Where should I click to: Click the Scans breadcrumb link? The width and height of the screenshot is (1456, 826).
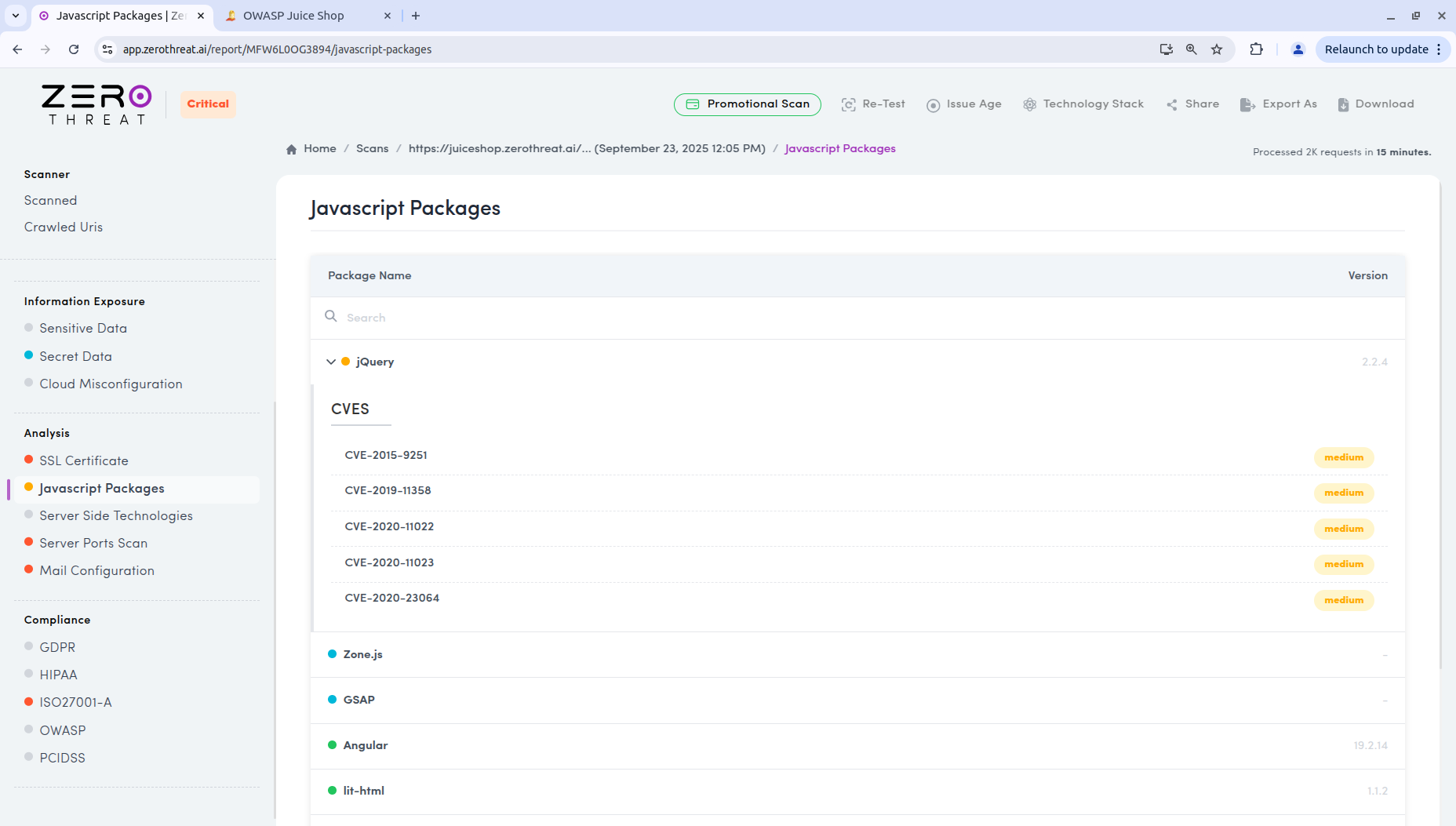coord(372,149)
